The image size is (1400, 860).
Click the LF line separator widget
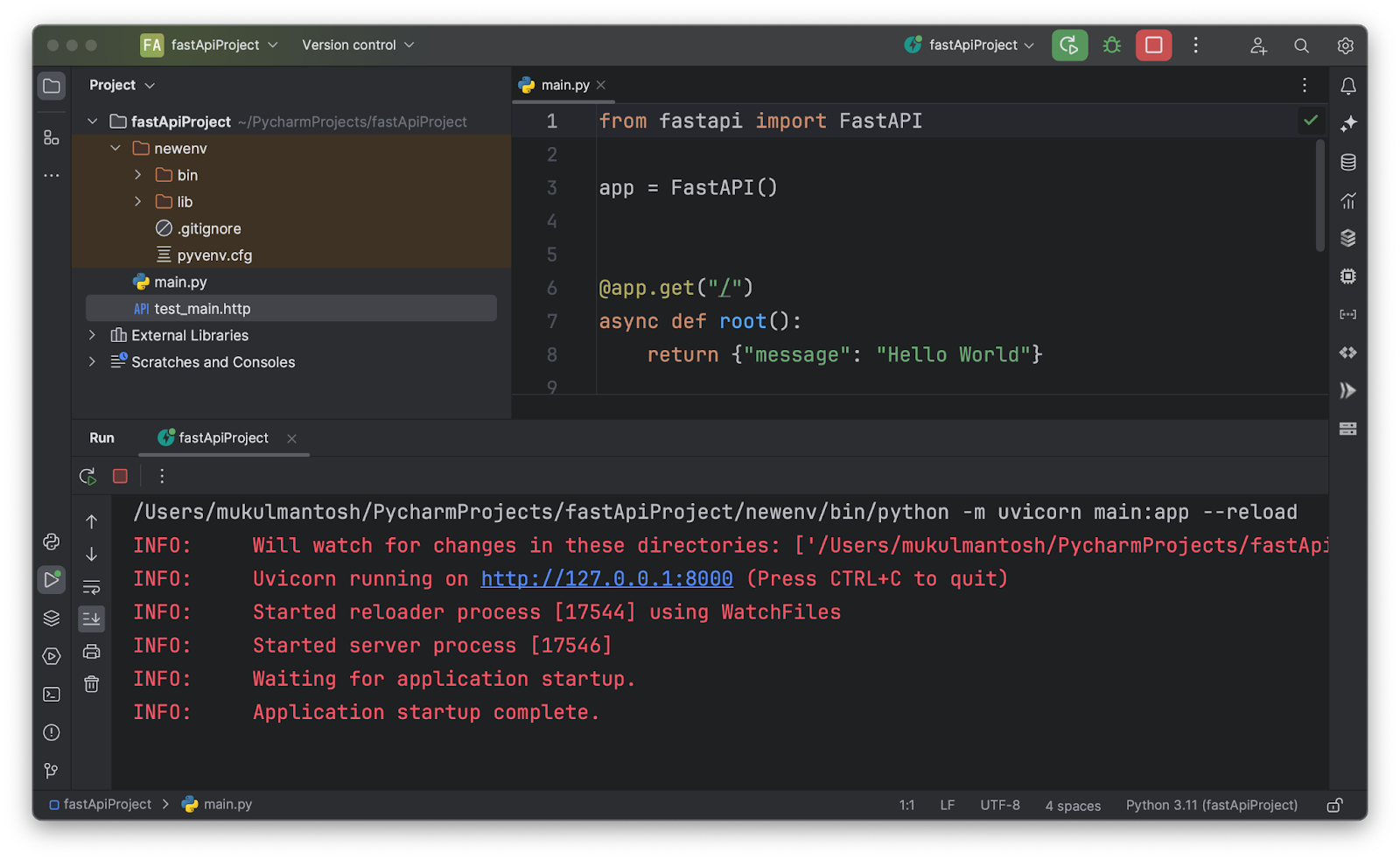(x=948, y=805)
